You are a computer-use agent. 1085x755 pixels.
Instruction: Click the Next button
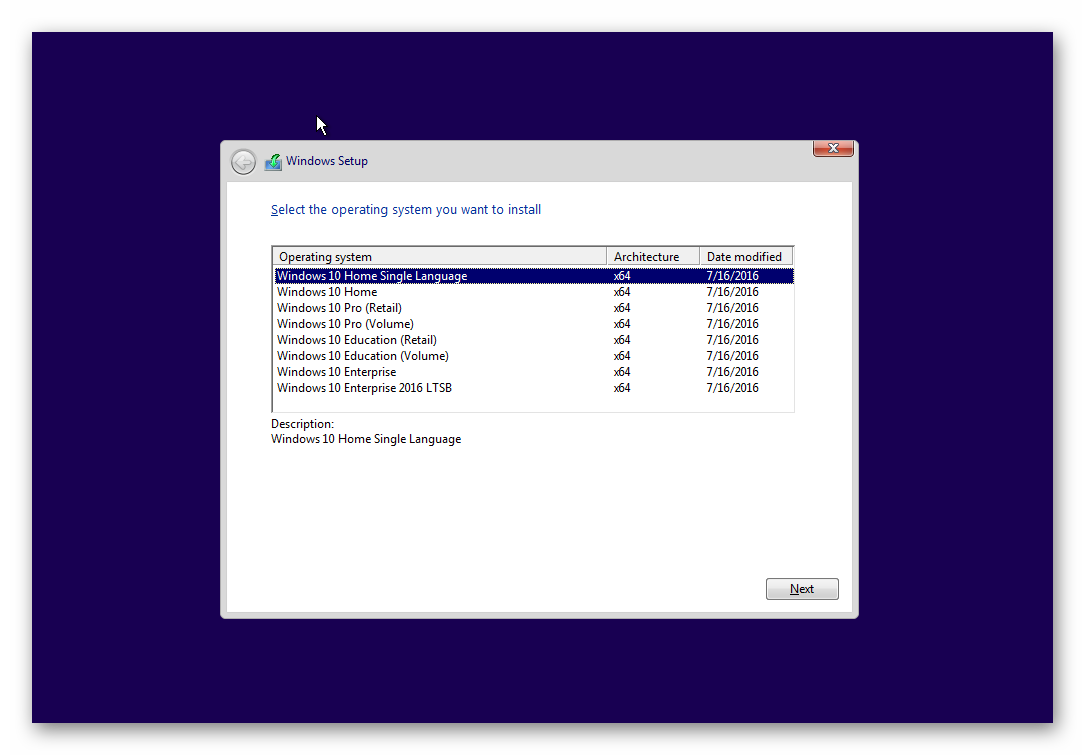802,589
